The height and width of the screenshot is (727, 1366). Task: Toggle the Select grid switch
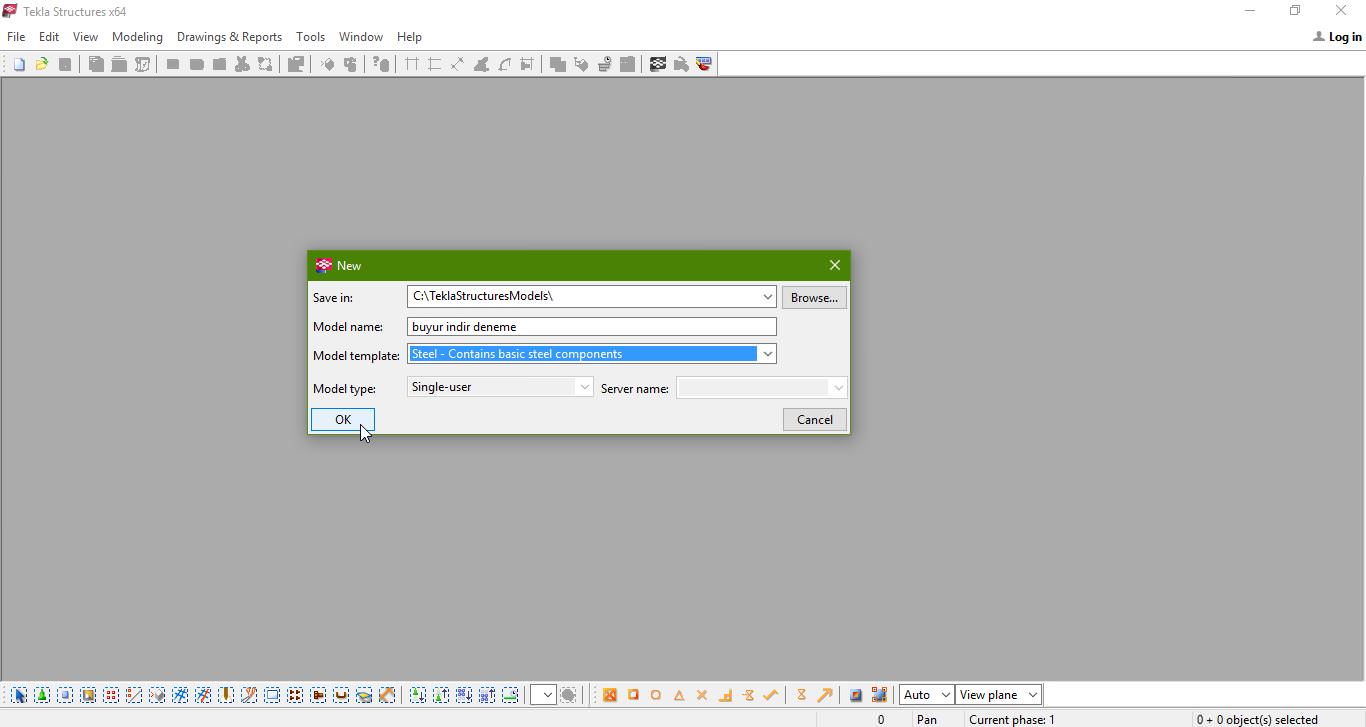pos(180,695)
